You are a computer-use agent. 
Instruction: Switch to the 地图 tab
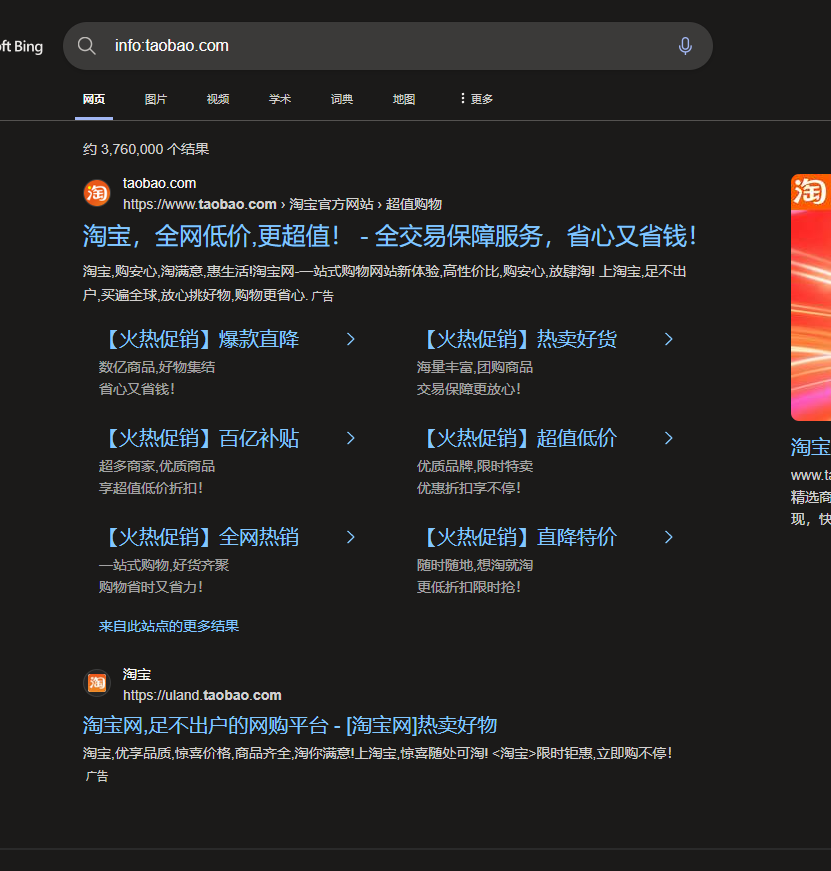[404, 99]
